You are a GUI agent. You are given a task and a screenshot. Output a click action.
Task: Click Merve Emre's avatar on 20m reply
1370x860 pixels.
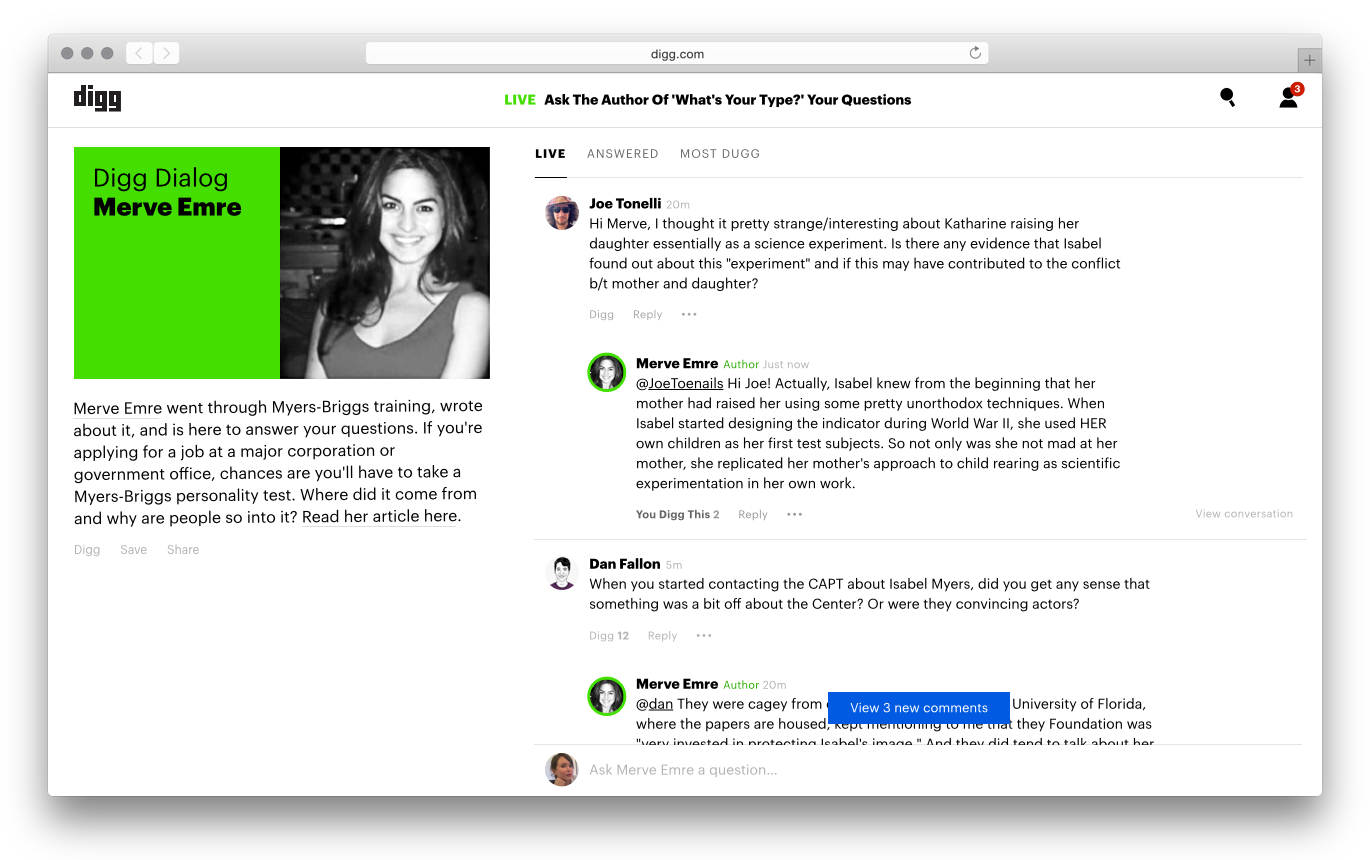(x=606, y=696)
